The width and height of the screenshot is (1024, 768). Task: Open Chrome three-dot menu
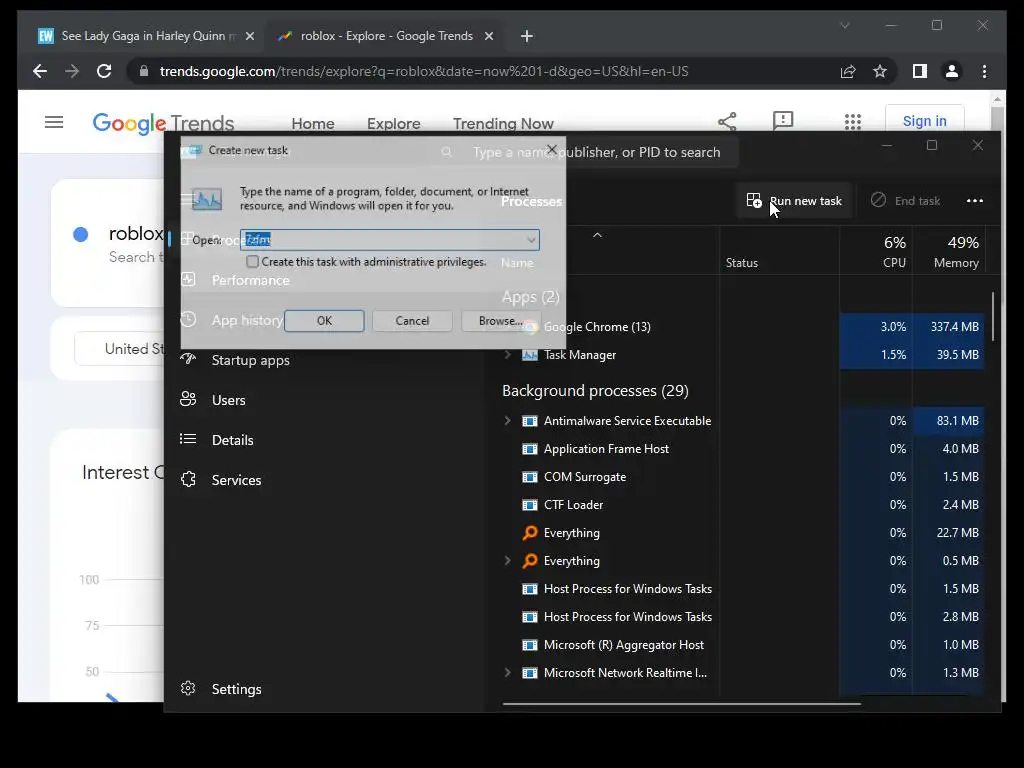tap(984, 71)
